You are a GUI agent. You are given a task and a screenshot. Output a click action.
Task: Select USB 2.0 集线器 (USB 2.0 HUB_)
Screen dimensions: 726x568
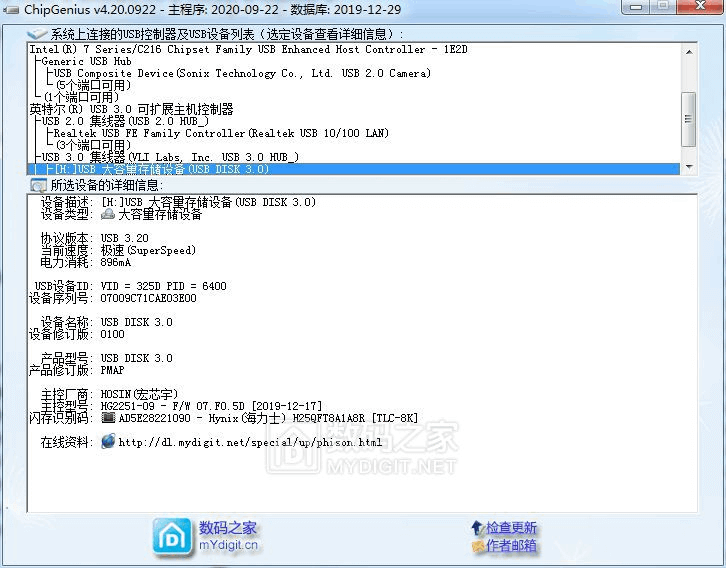point(125,121)
